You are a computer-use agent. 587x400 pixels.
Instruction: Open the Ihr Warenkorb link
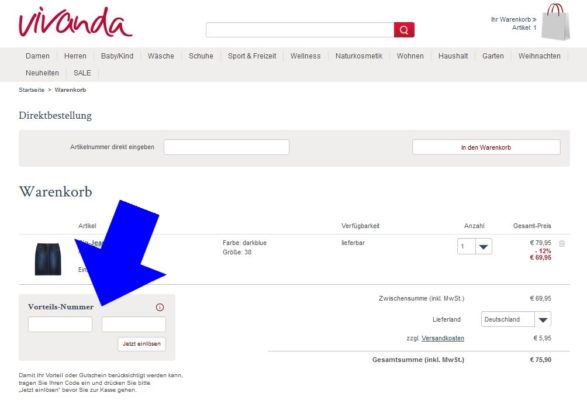coord(513,19)
